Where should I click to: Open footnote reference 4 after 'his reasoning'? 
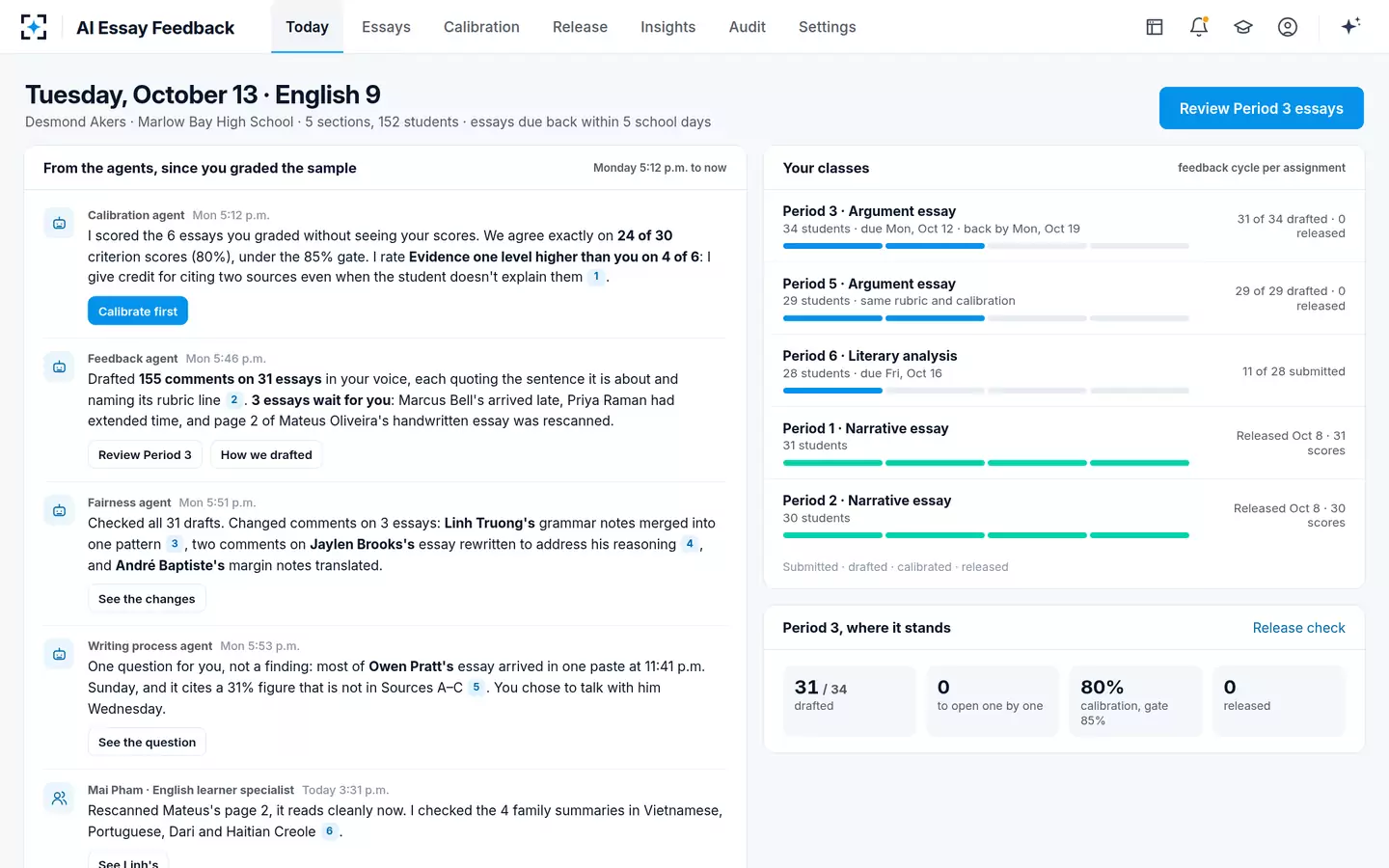click(x=690, y=544)
